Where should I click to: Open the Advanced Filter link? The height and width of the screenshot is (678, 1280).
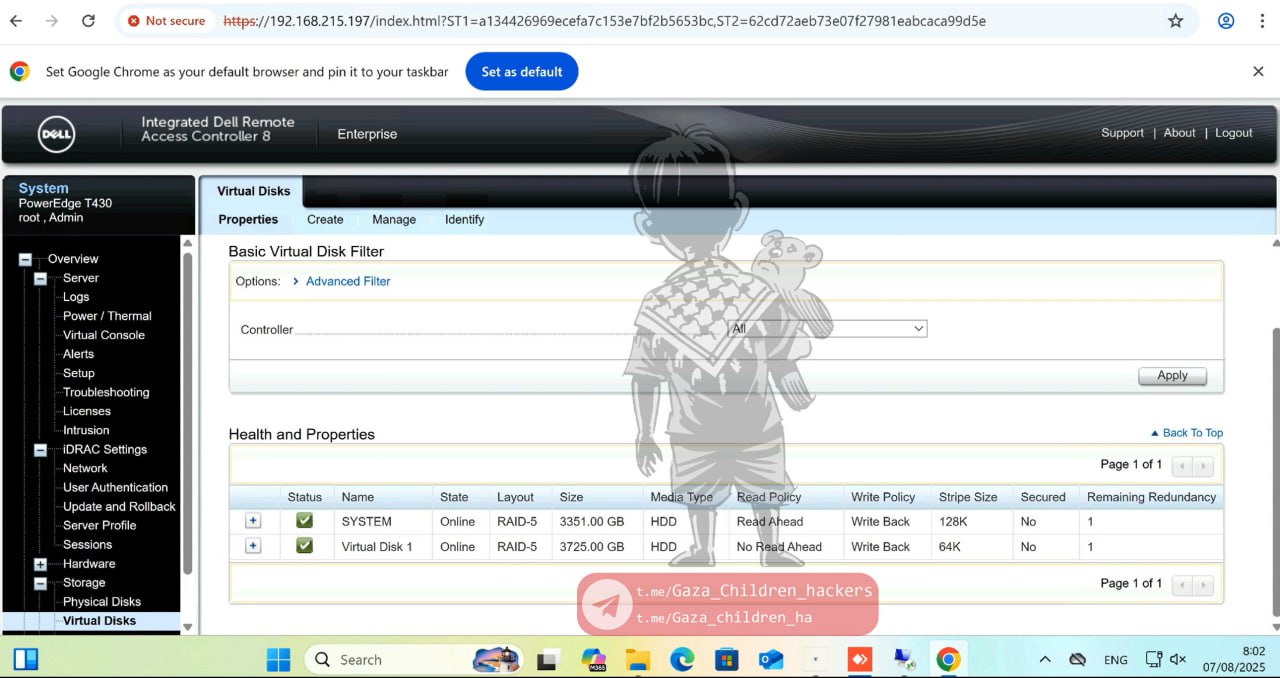click(x=348, y=281)
